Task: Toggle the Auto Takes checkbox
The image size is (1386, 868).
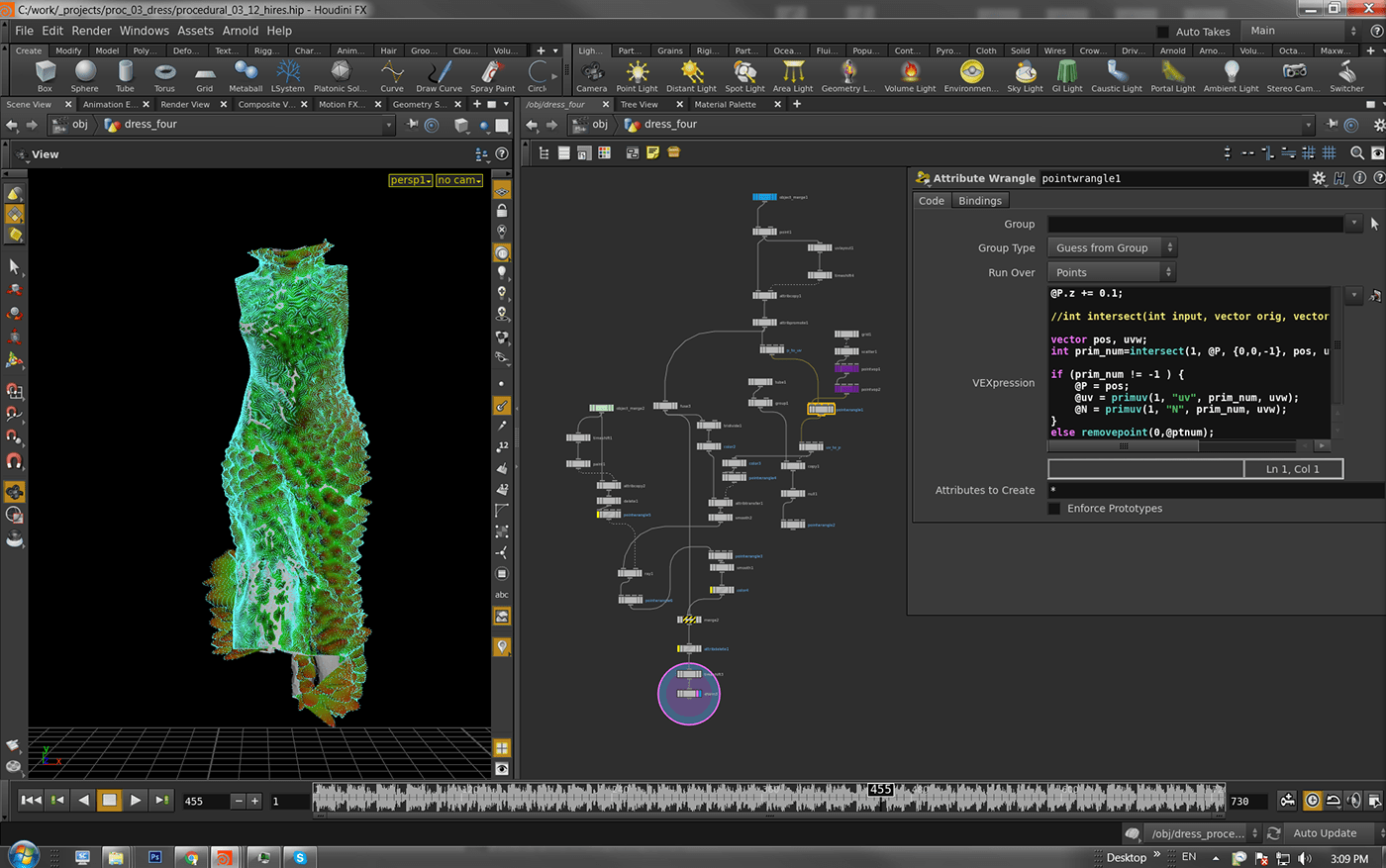Action: pos(1163,32)
